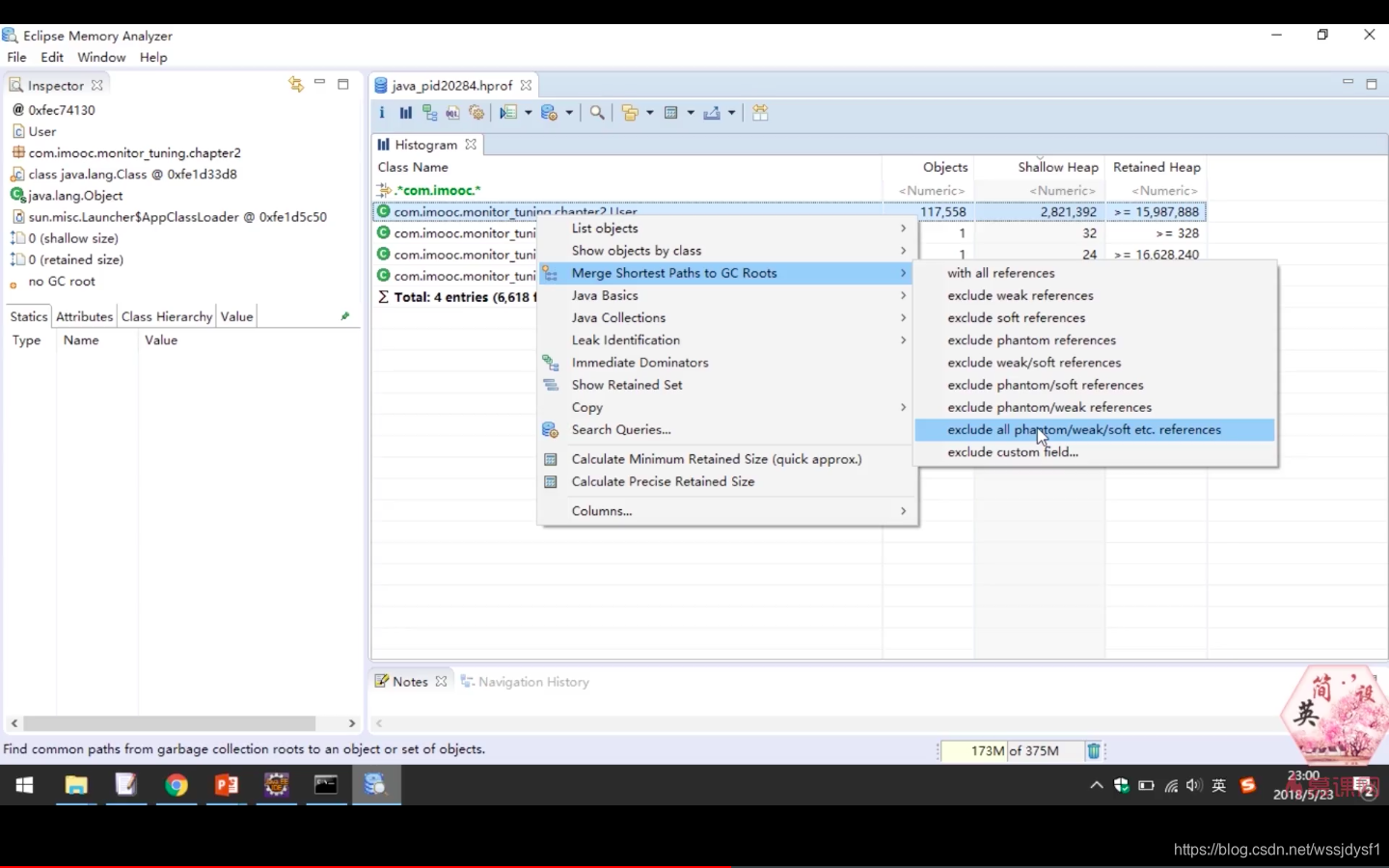This screenshot has width=1389, height=868.
Task: Click the Objects numeric filter field
Action: point(928,191)
